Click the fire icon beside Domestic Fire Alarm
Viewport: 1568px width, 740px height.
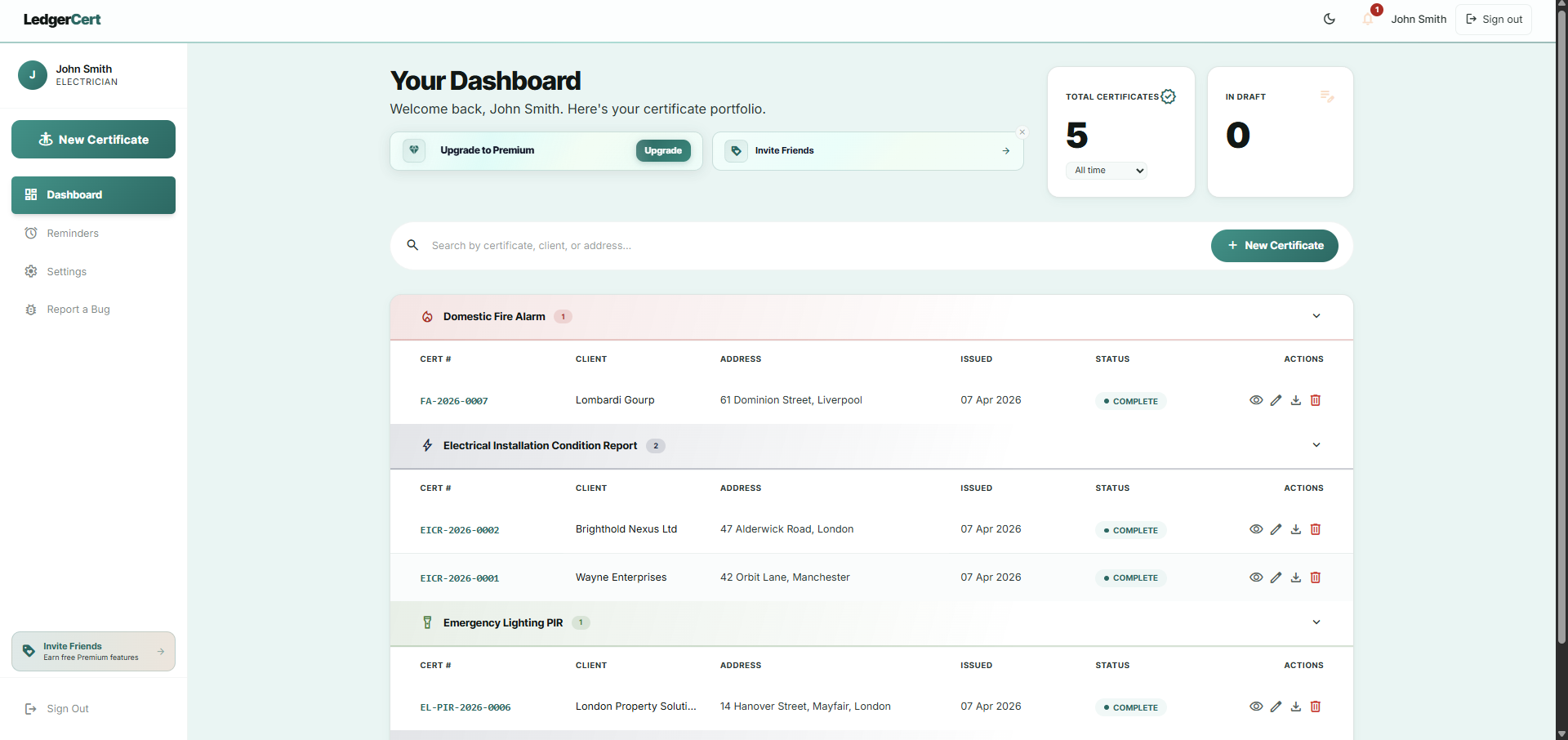point(427,317)
